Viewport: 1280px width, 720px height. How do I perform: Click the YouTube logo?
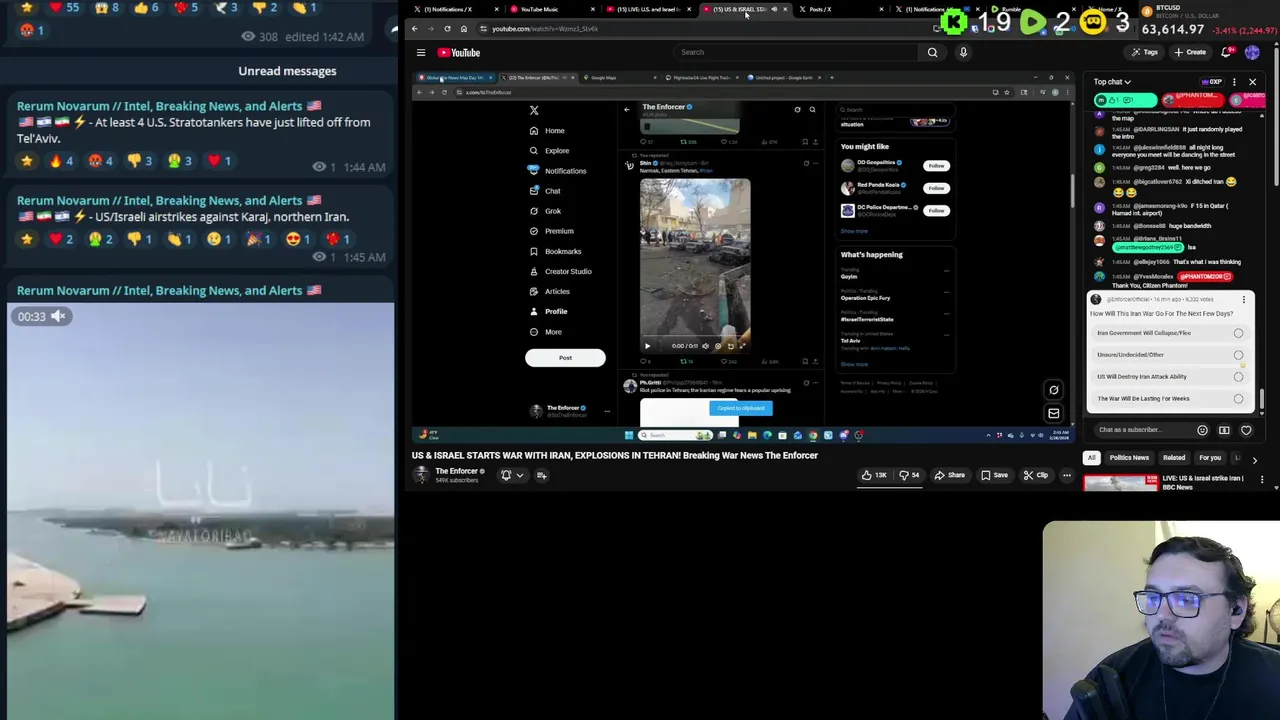click(458, 52)
